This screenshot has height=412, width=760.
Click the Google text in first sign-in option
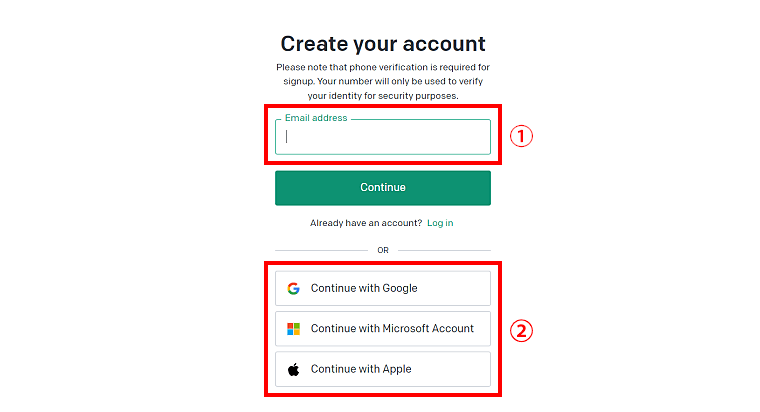tap(400, 288)
